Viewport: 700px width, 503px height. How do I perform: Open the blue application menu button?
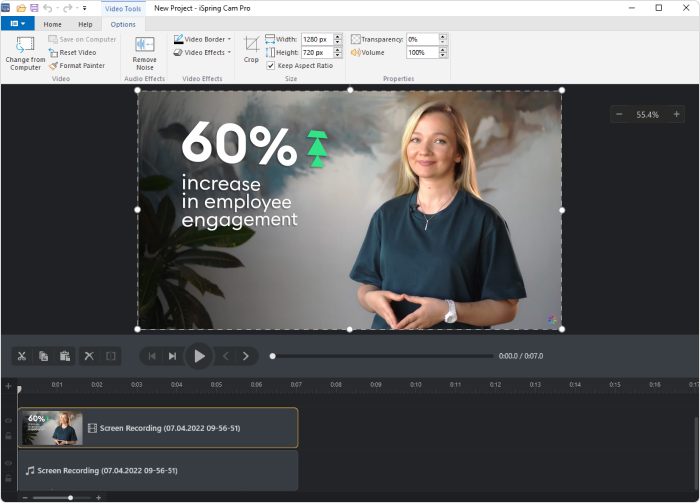point(17,24)
